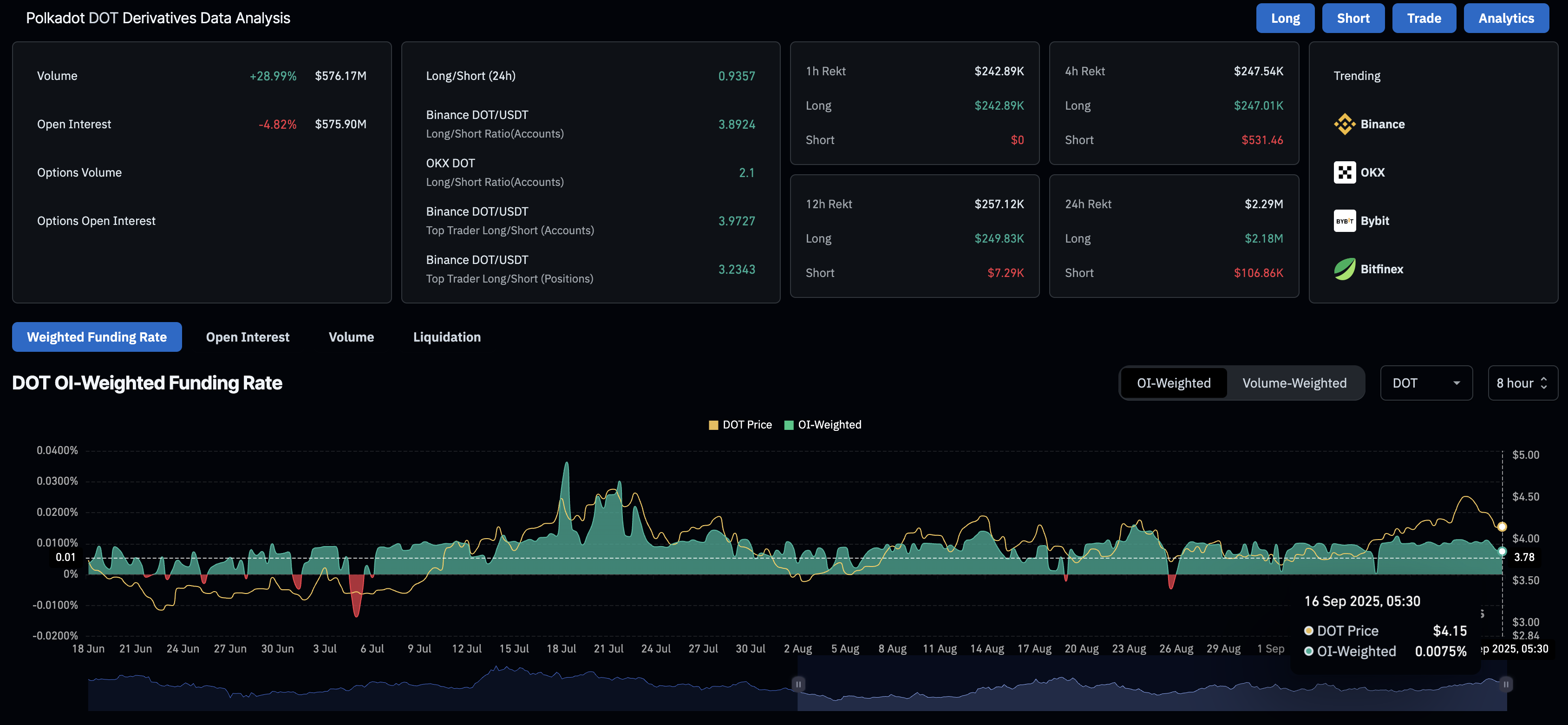
Task: Click the Analytics button
Action: coord(1506,18)
